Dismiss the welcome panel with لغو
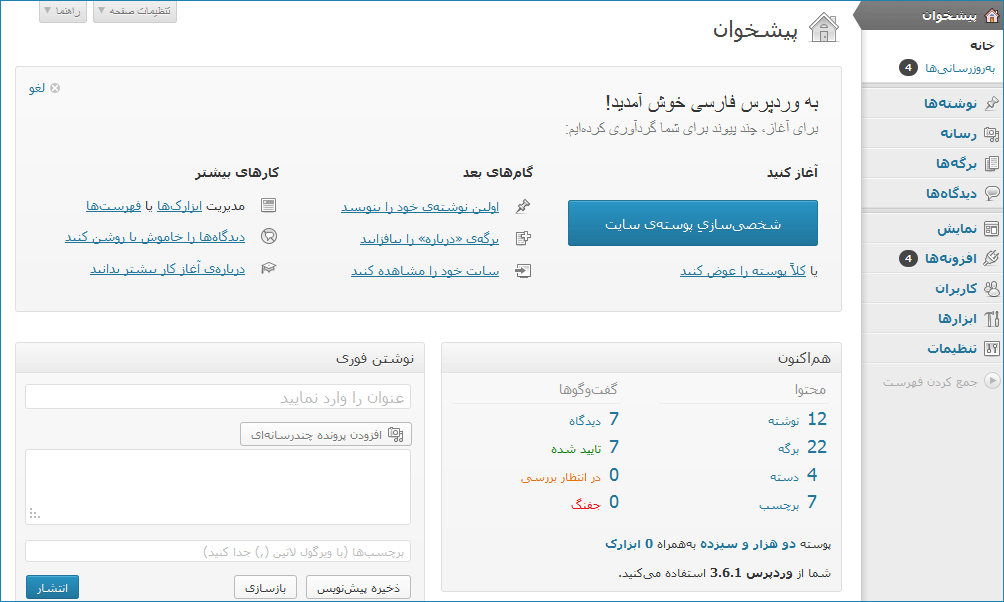1004x602 pixels. [44, 88]
